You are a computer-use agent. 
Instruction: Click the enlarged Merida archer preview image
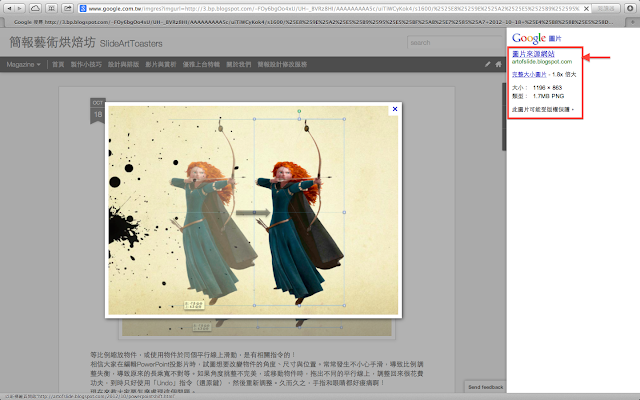(x=253, y=210)
